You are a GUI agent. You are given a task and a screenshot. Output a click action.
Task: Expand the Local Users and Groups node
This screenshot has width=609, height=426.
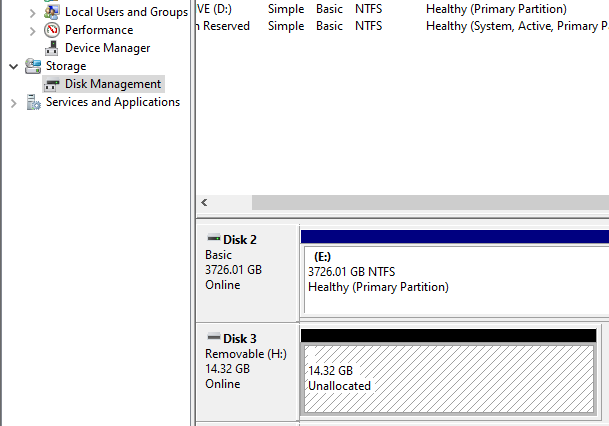click(x=33, y=12)
